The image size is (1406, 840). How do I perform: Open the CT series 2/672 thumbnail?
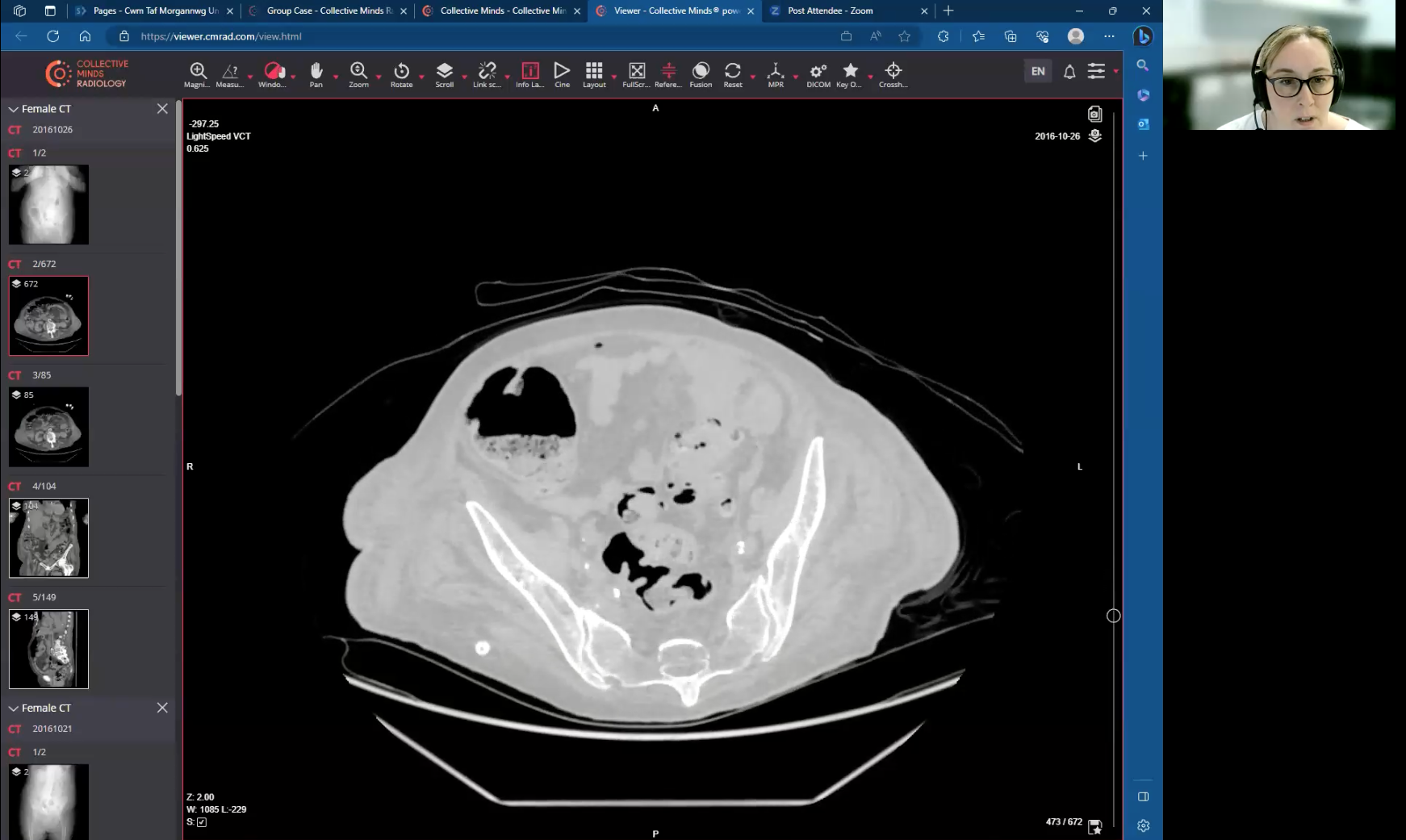(x=48, y=316)
